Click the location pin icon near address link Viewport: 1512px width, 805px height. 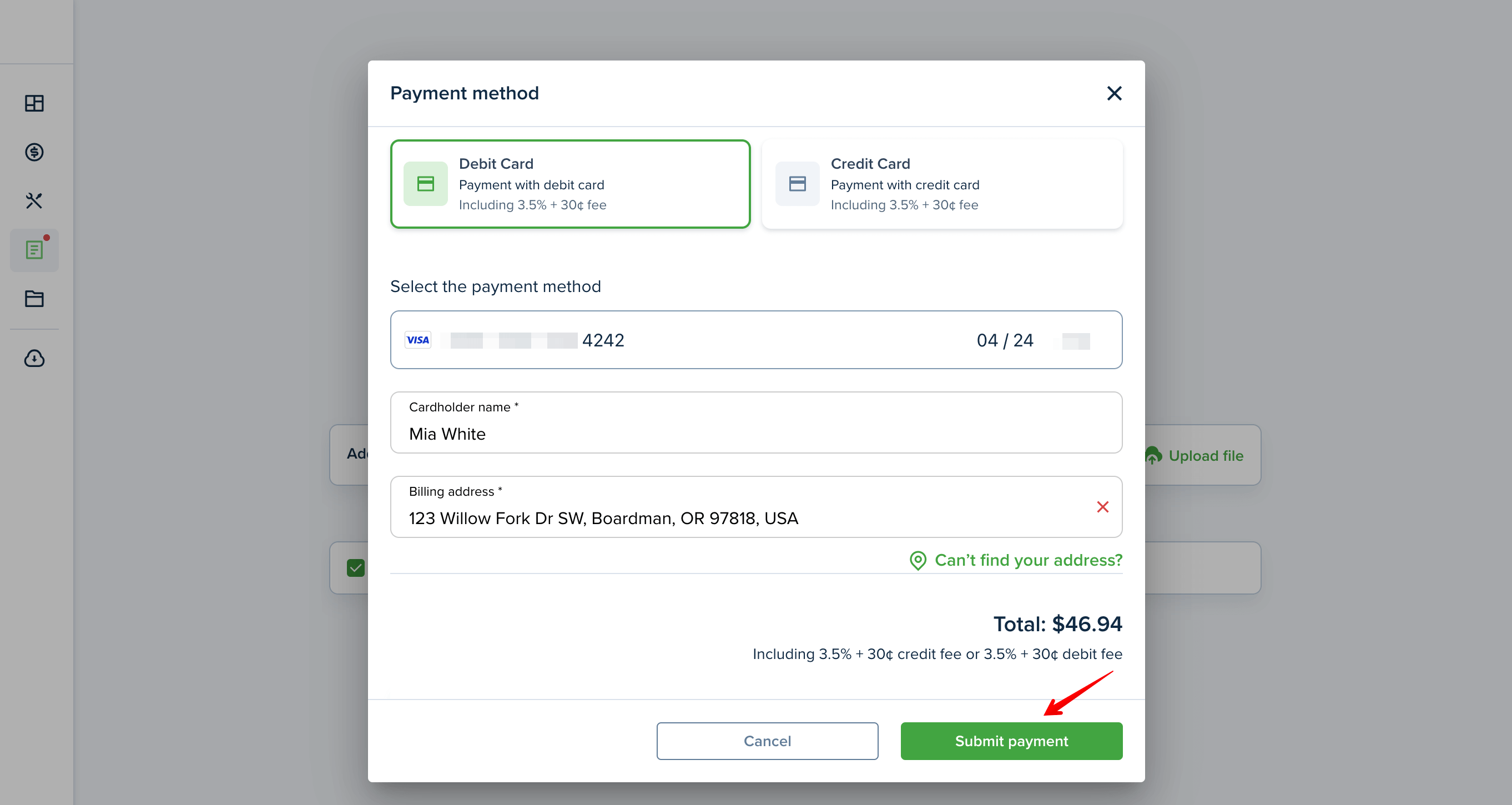pos(918,560)
